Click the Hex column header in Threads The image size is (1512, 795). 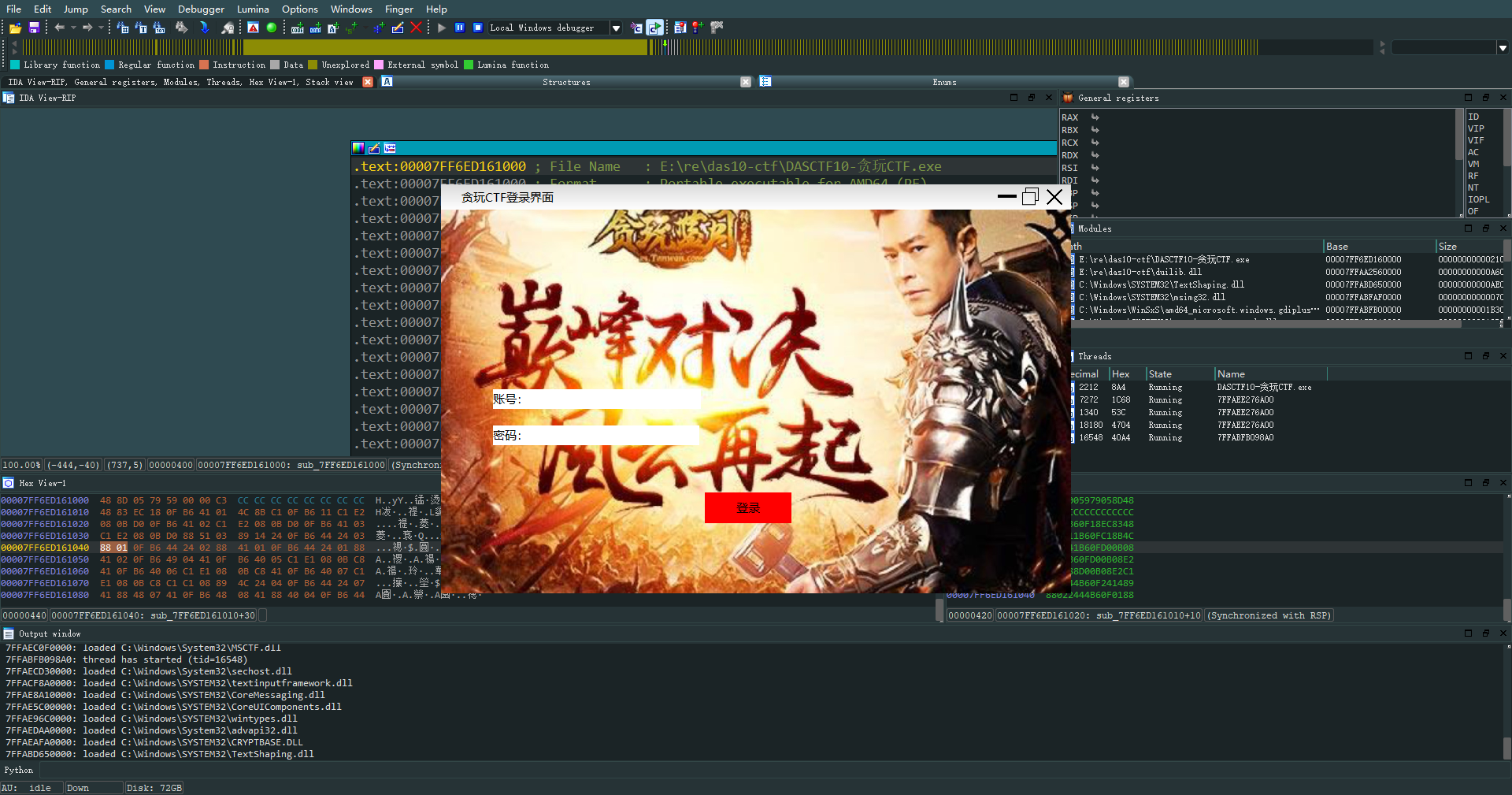[1127, 374]
